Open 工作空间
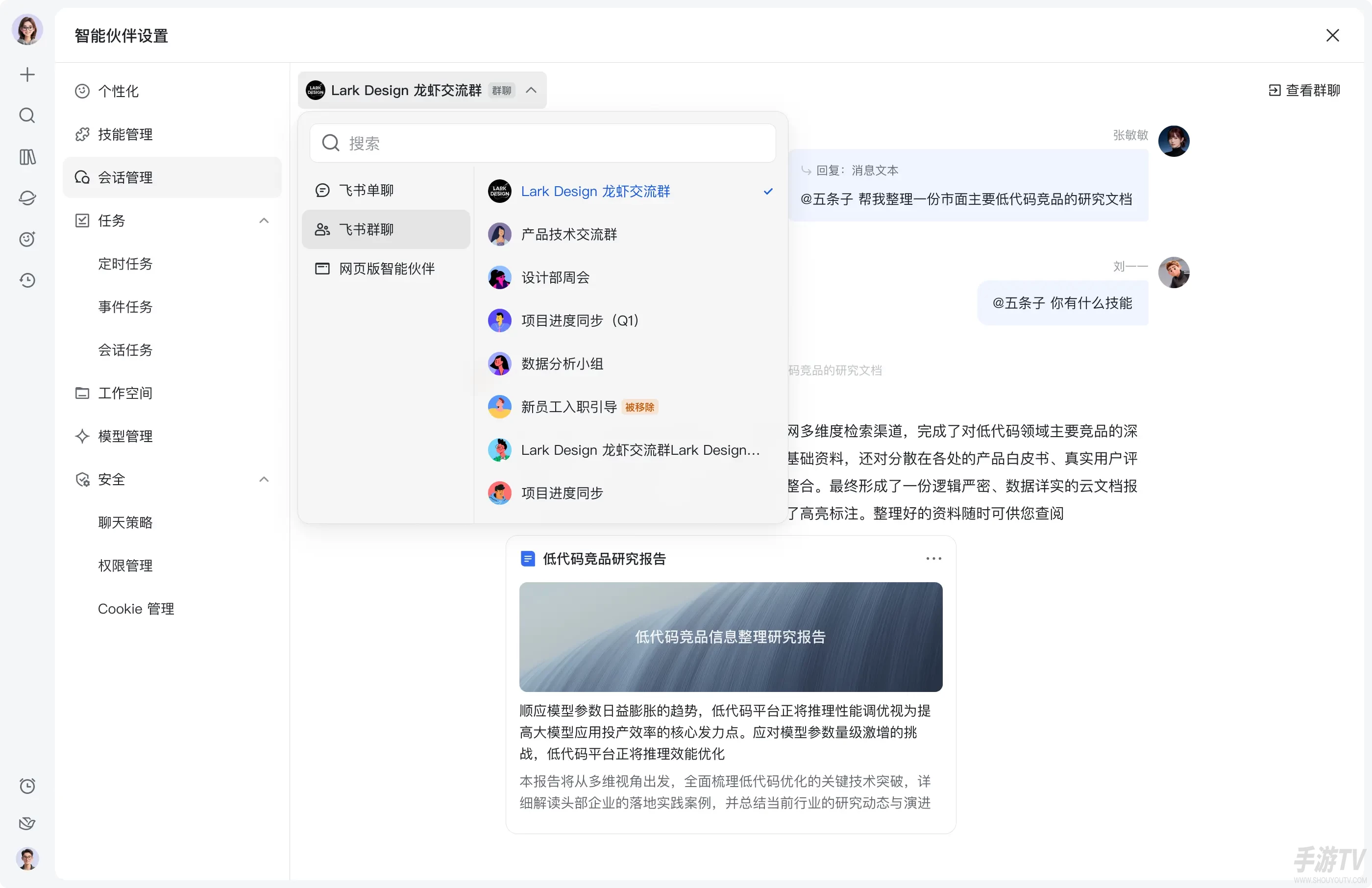1372x888 pixels. (x=172, y=393)
